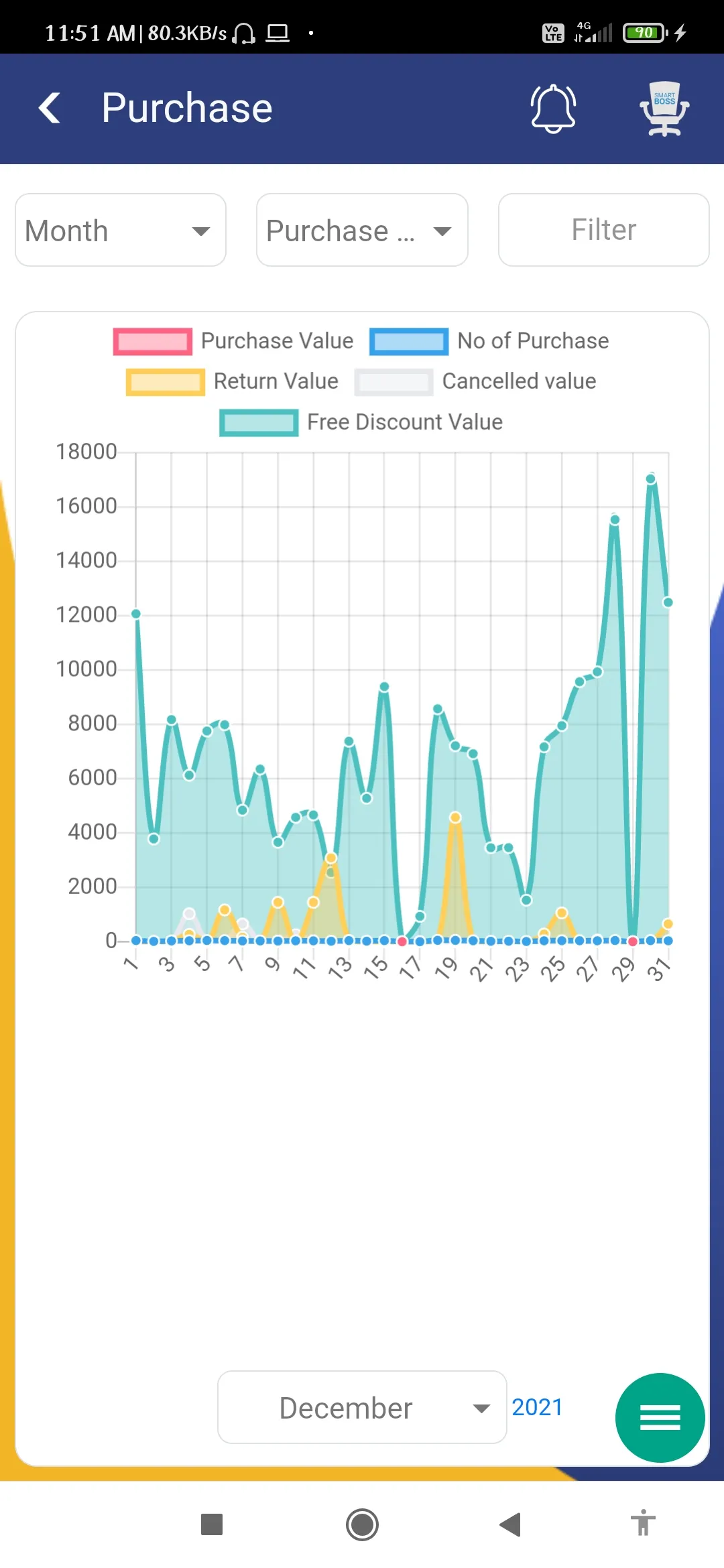Toggle the Free Discount Value legend swatch

[259, 423]
